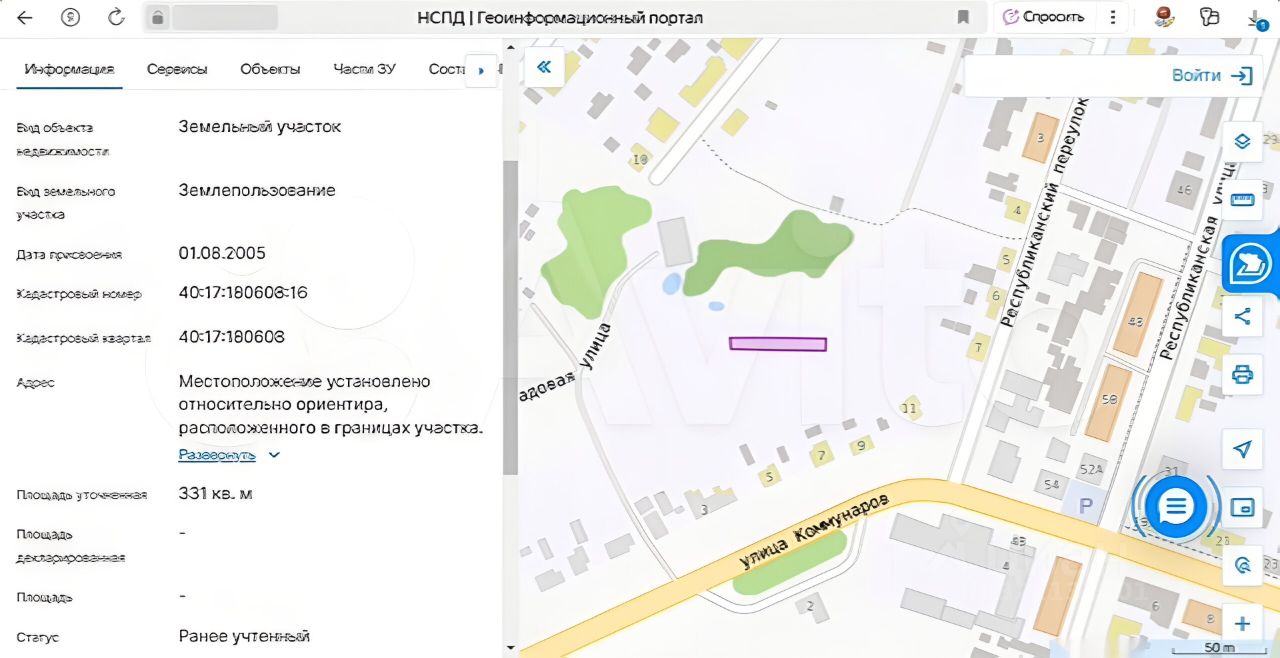Viewport: 1280px width, 658px height.
Task: Open the blue chat support bubble
Action: point(1176,506)
